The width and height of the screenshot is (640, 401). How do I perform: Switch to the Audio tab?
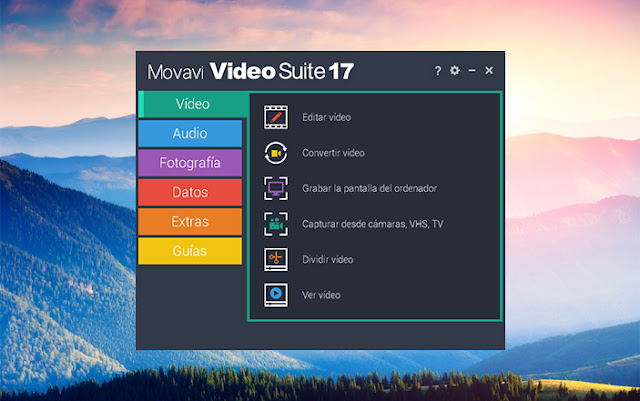190,134
